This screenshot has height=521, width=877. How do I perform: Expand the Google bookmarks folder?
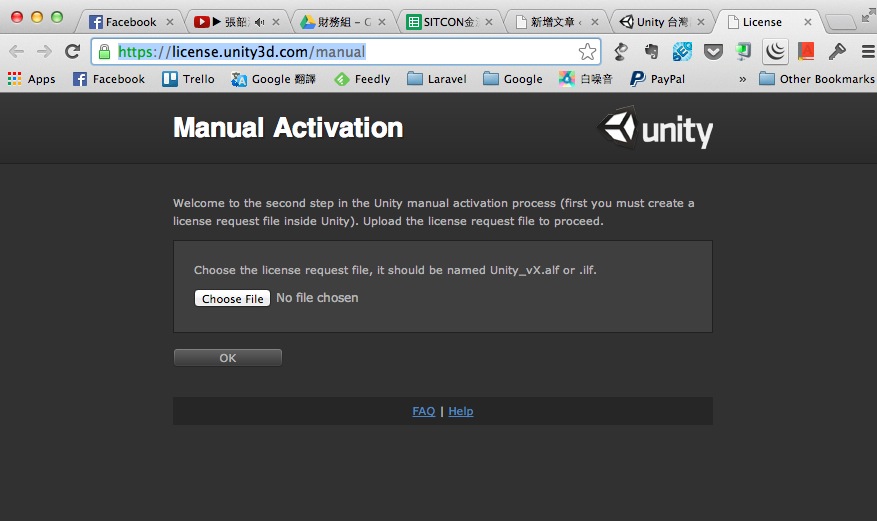(x=513, y=79)
